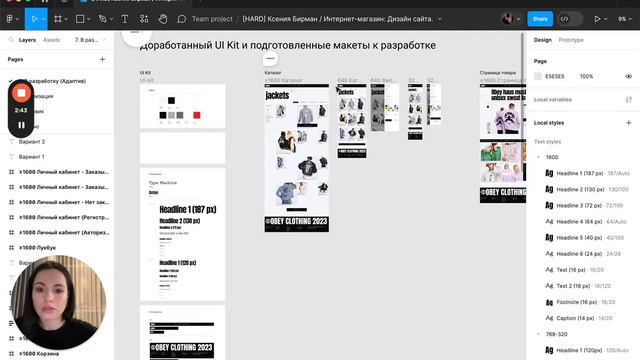
Task: Open shape tools dropdown chevron
Action: [x=88, y=19]
